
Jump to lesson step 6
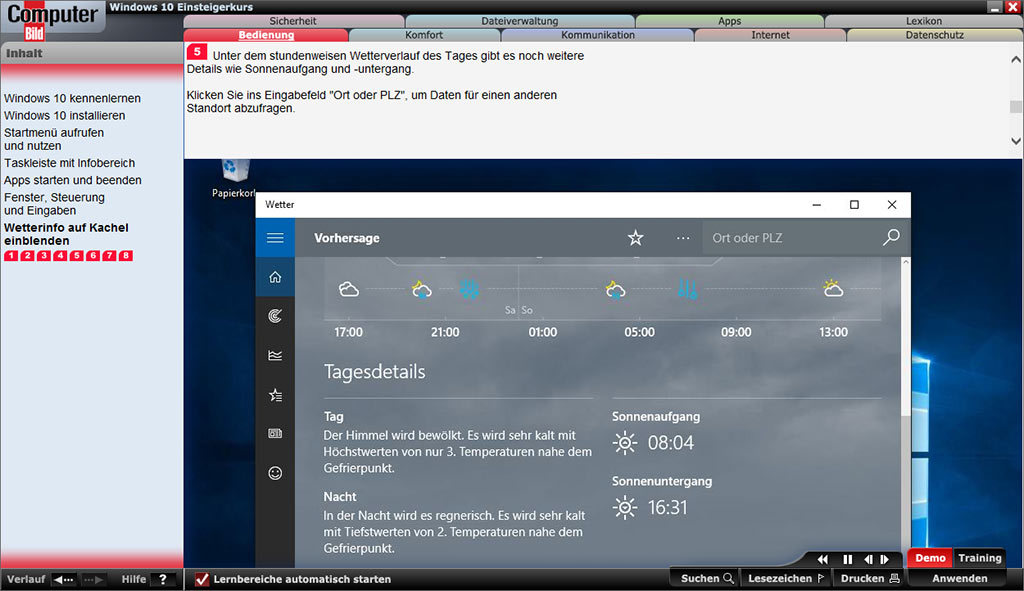coord(93,255)
